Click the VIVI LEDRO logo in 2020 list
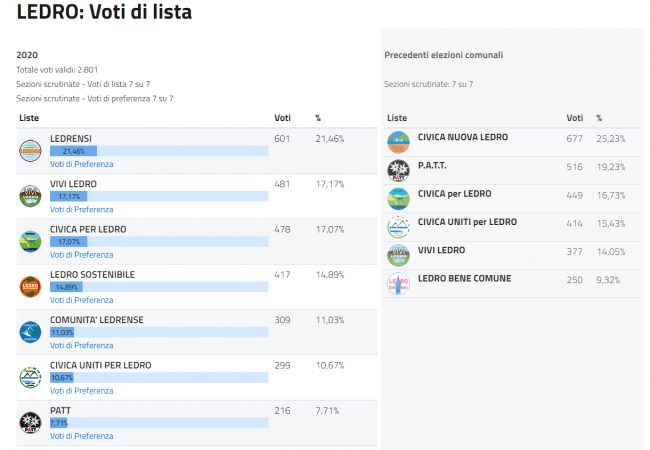 pyautogui.click(x=29, y=195)
